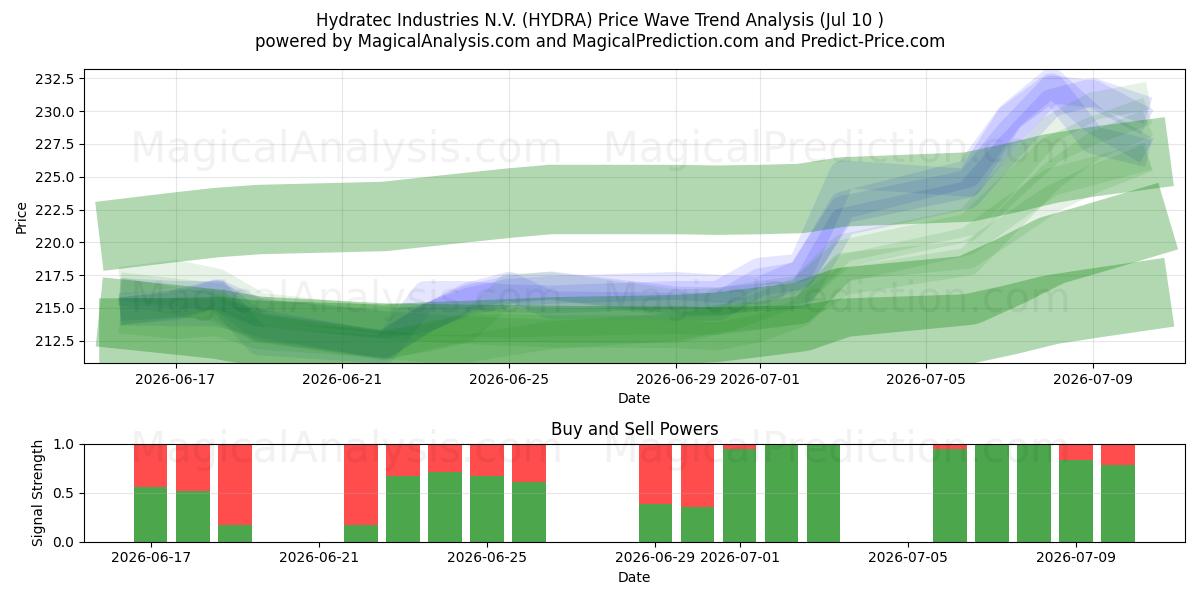Viewport: 1200px width, 600px height.
Task: Click the green buy segment of the 2026-06-17 bar
Action: 151,514
